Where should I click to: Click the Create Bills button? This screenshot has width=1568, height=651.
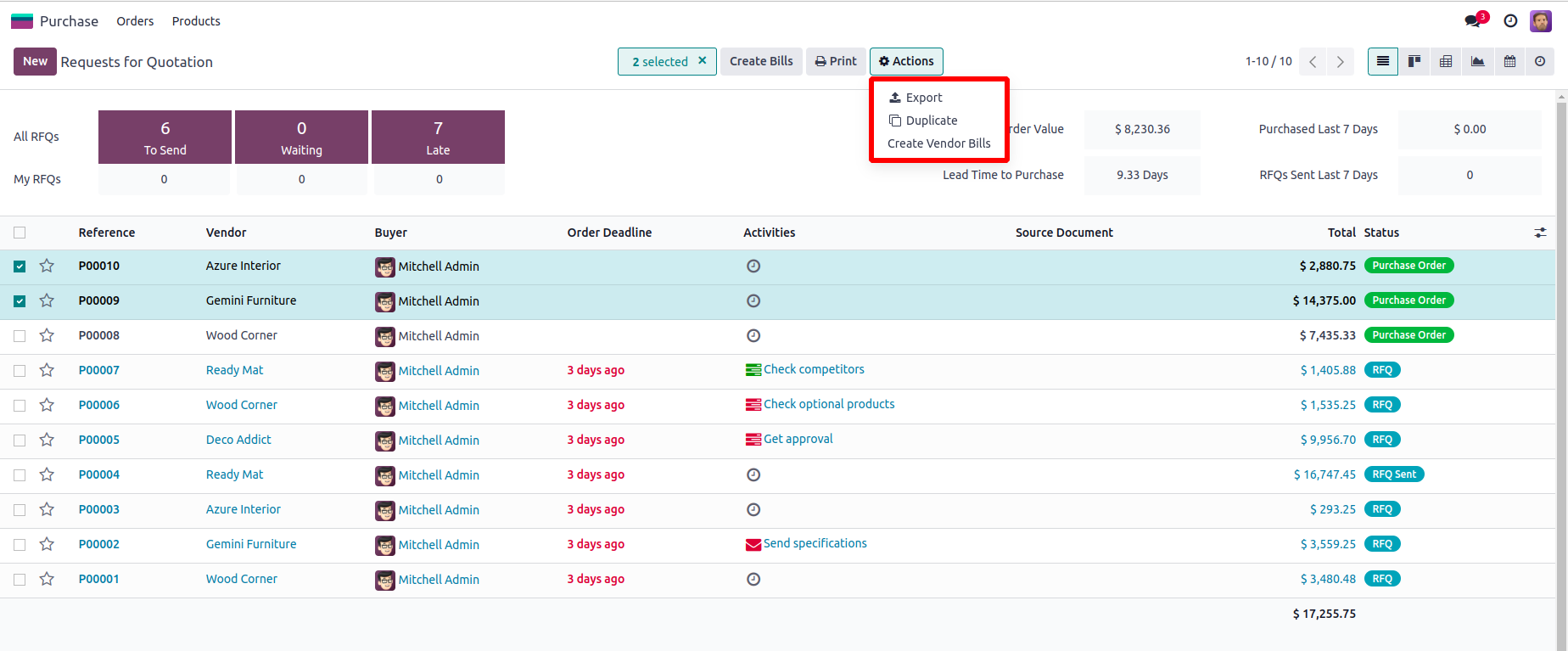point(761,61)
